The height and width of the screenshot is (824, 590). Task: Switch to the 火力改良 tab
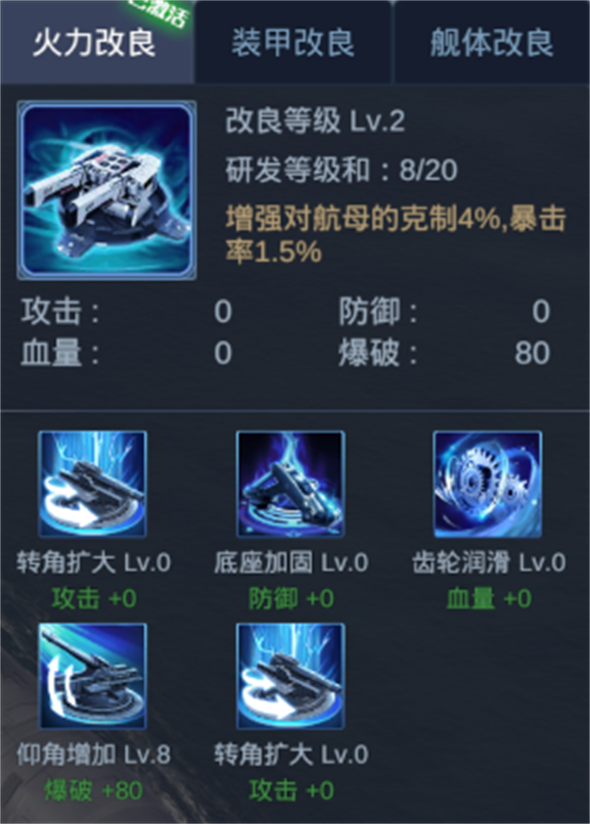[x=97, y=42]
